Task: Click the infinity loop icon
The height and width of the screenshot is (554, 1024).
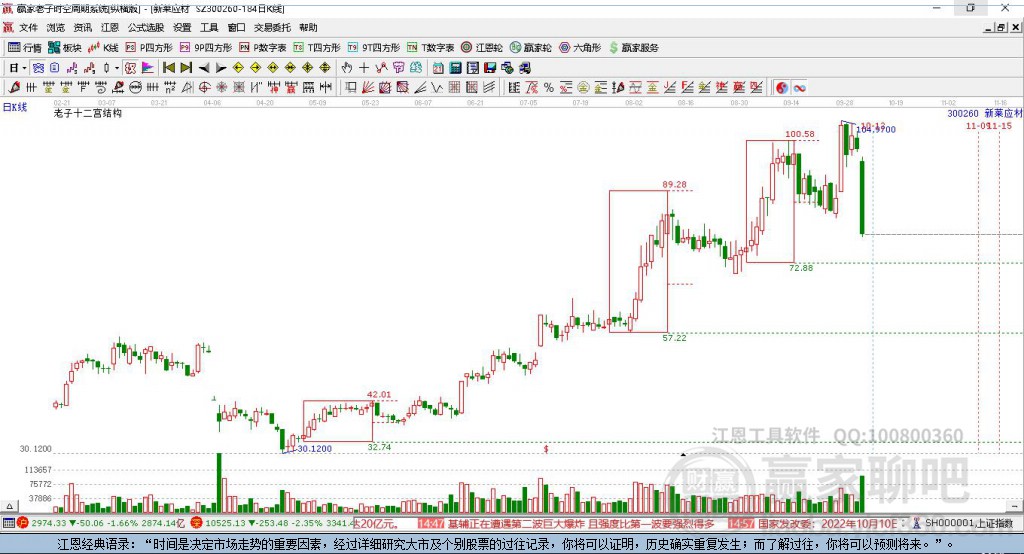Action: click(800, 88)
